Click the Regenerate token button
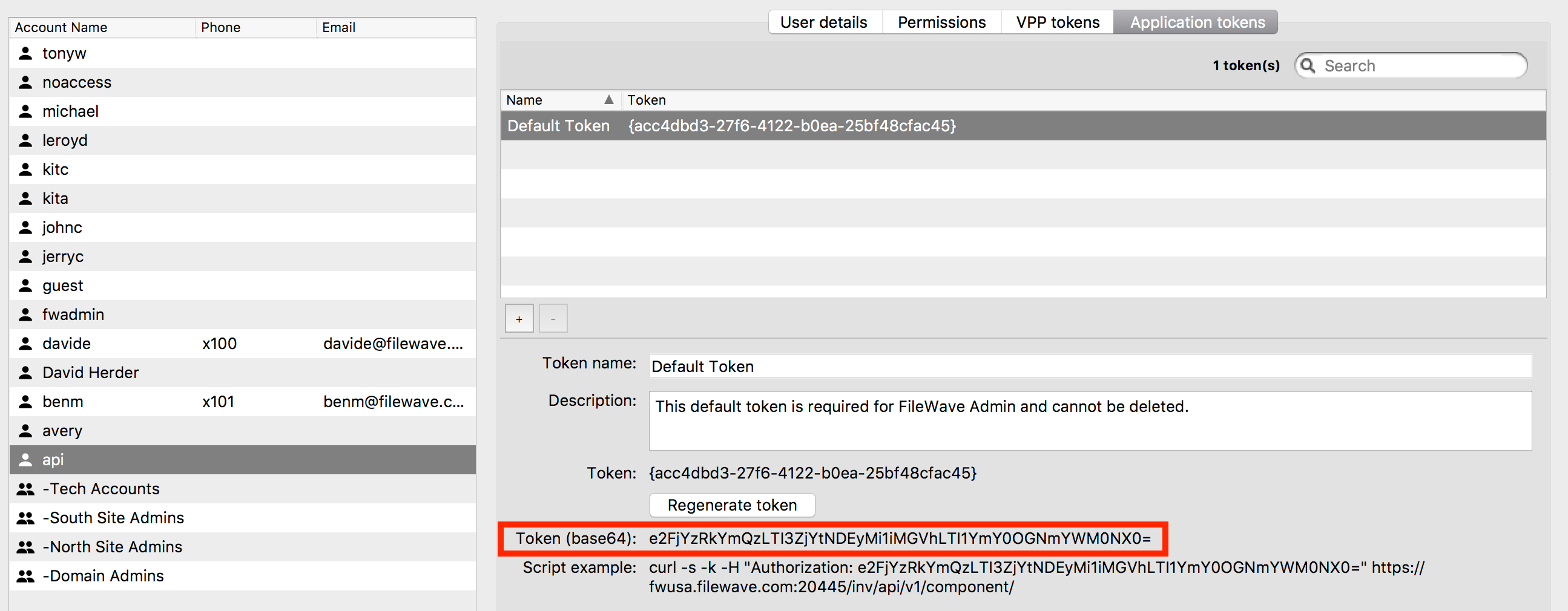The image size is (1568, 611). click(732, 505)
